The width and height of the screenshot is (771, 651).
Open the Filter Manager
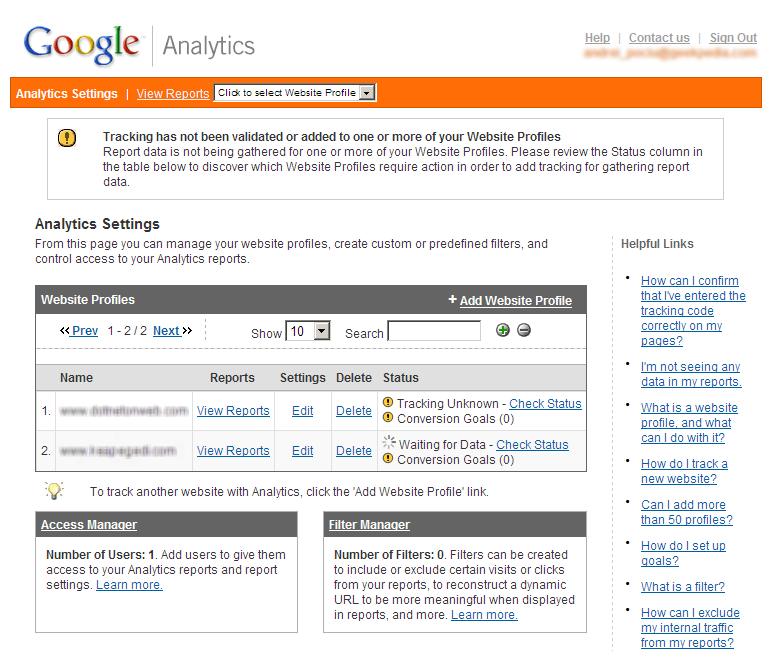369,525
